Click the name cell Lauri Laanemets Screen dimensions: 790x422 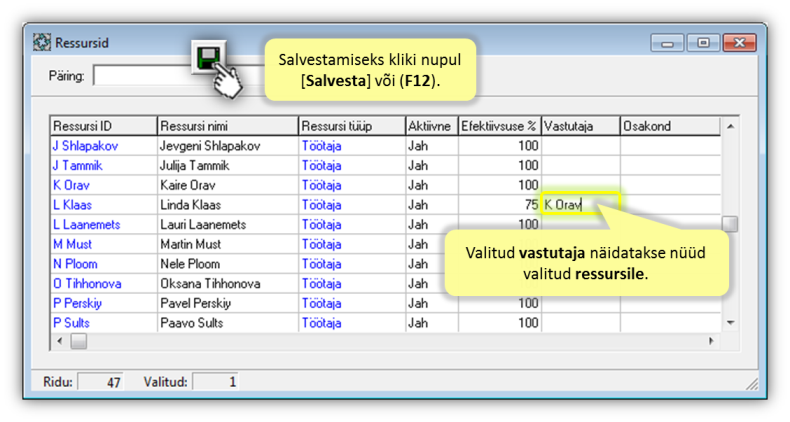pyautogui.click(x=228, y=225)
